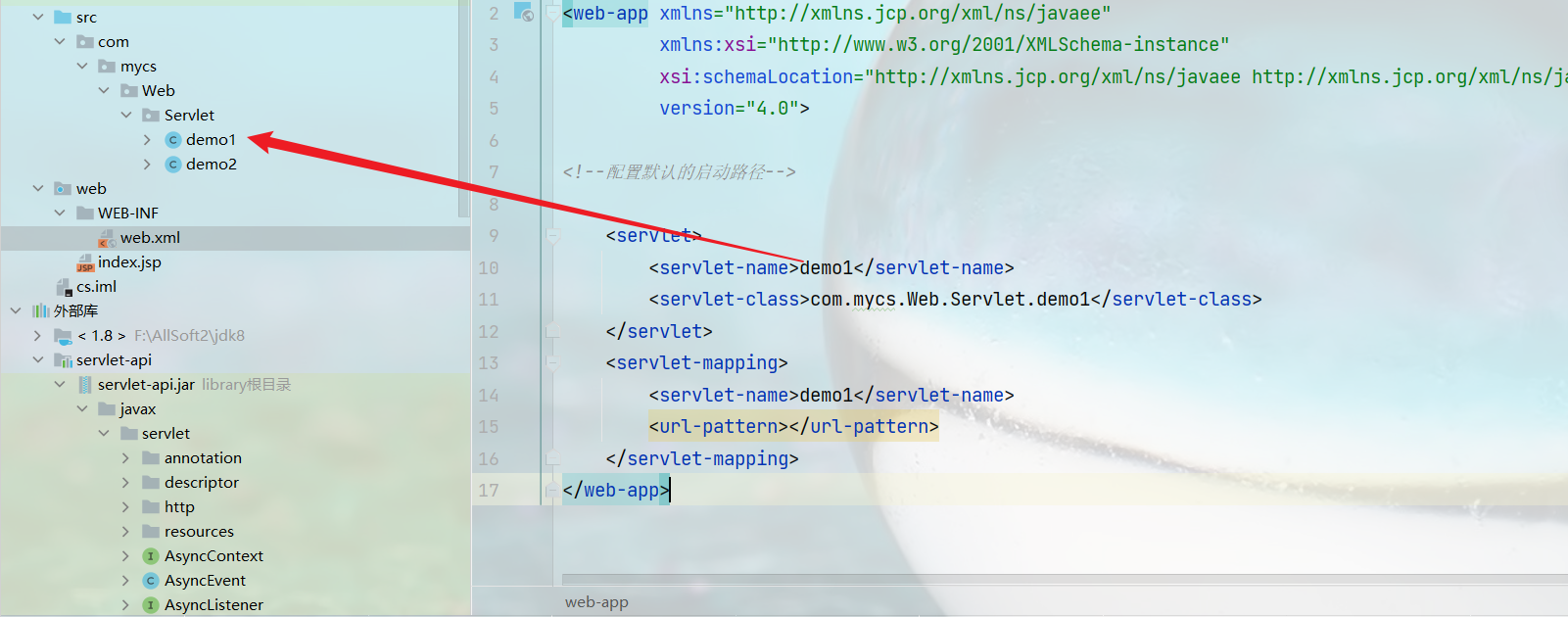Click the closing </servlet-mapping> tag
Image resolution: width=1568 pixels, height=617 pixels.
click(x=702, y=459)
